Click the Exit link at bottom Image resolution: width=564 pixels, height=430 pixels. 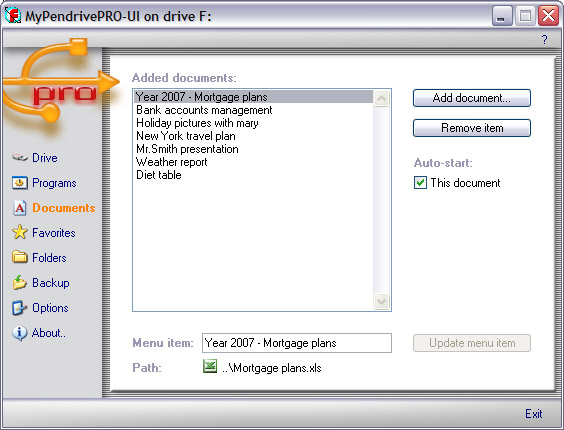click(x=533, y=414)
